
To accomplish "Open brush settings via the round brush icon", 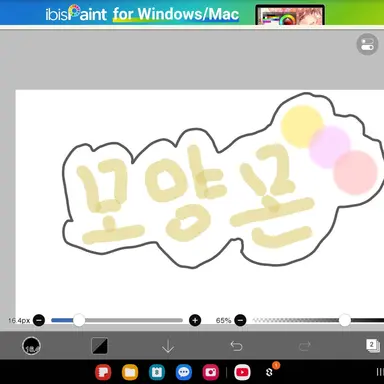I will (31, 346).
